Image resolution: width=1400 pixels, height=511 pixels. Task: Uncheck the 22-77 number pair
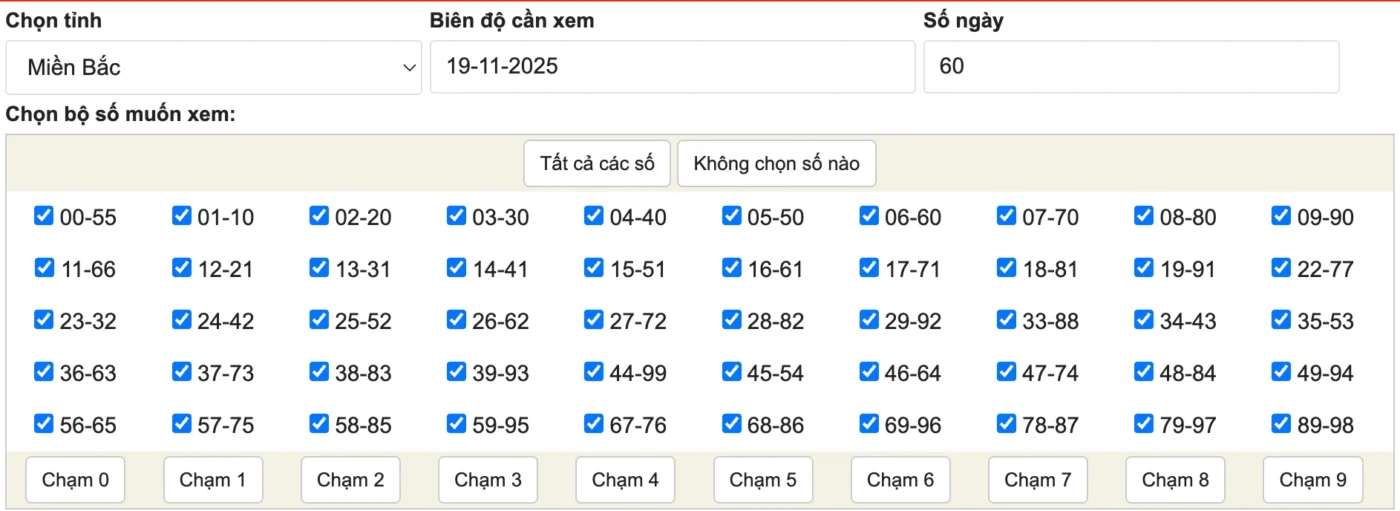coord(1281,268)
